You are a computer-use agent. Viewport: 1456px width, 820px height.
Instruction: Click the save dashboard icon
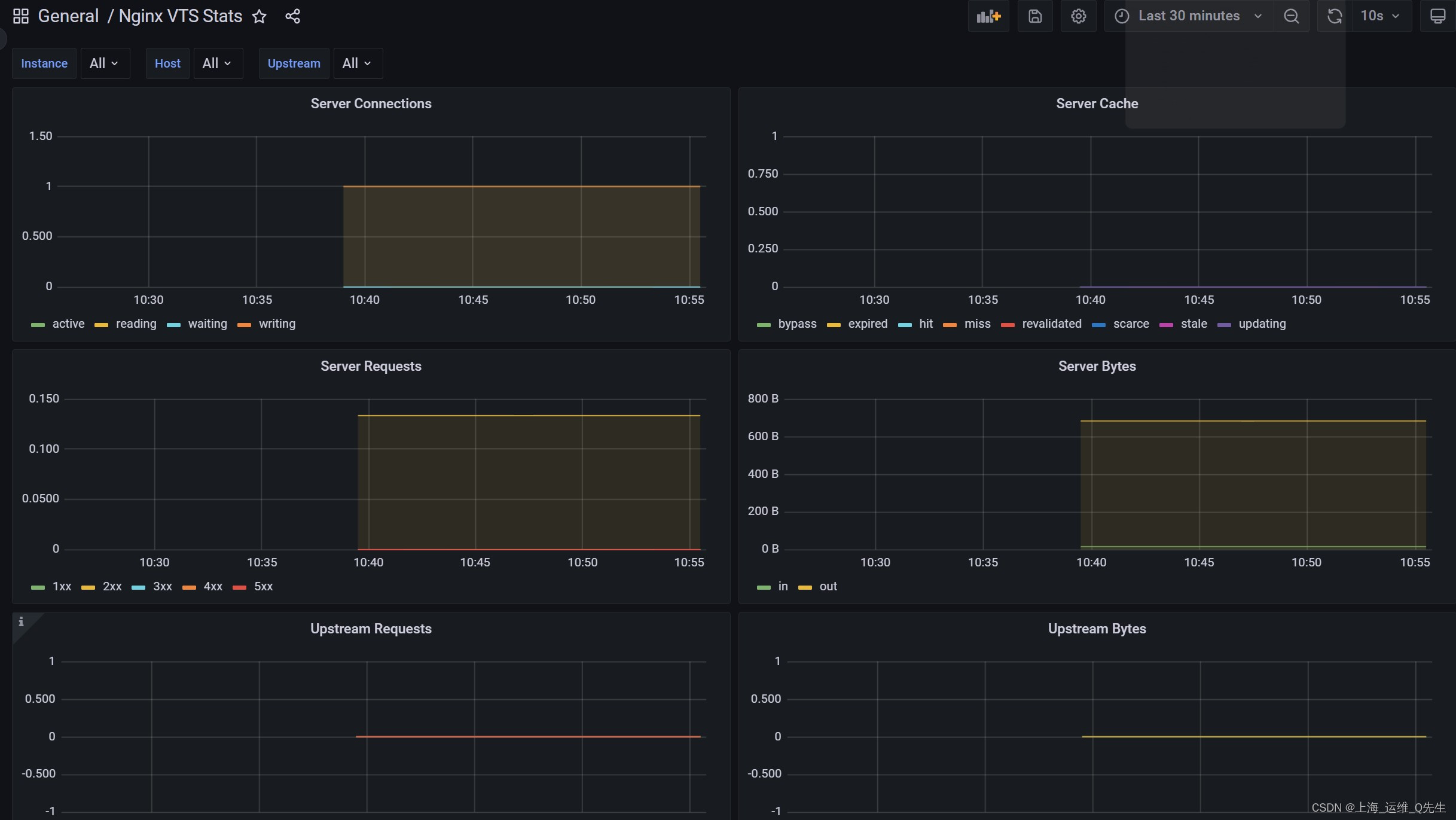tap(1035, 16)
